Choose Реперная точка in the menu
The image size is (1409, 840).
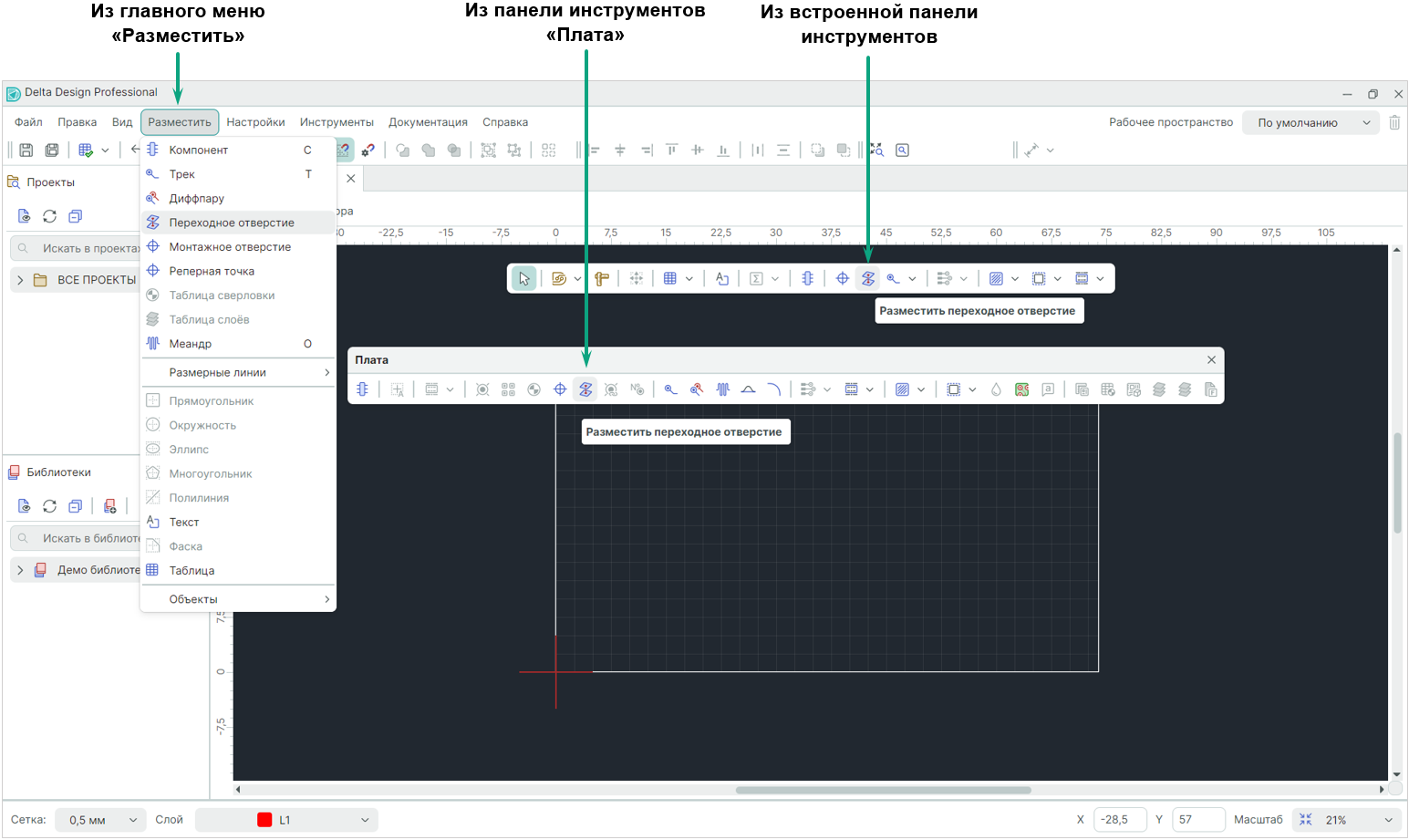point(239,271)
